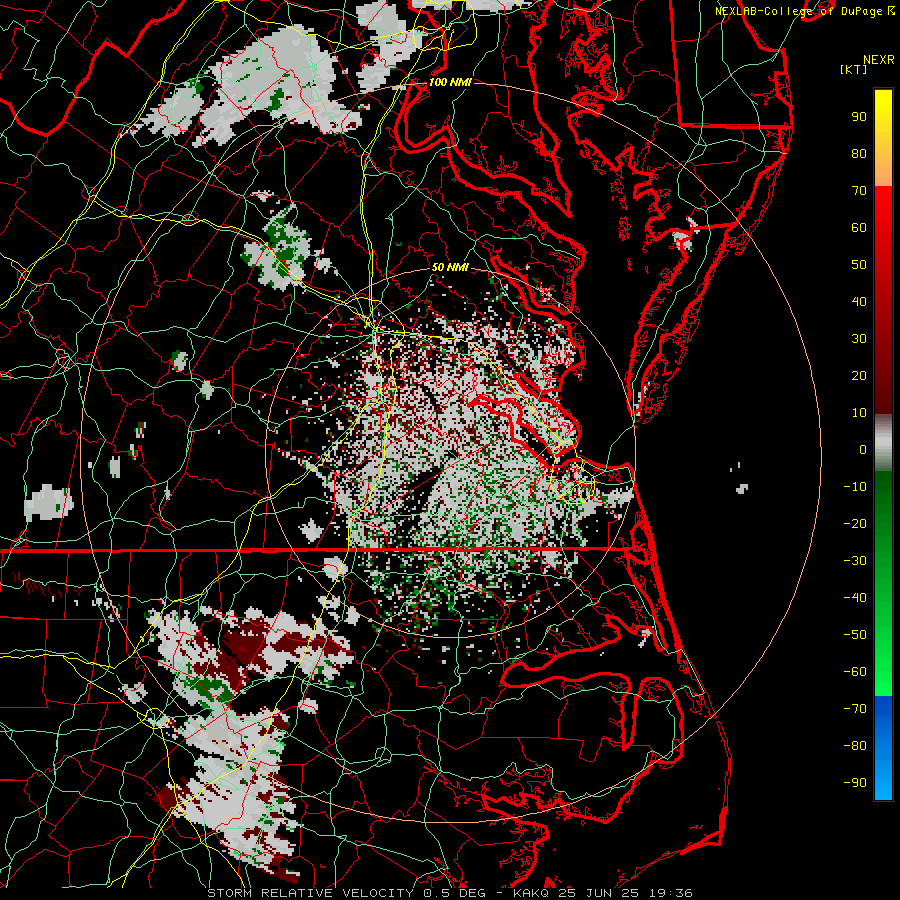
Task: Click the 50 NMI range ring label
Action: 450,267
